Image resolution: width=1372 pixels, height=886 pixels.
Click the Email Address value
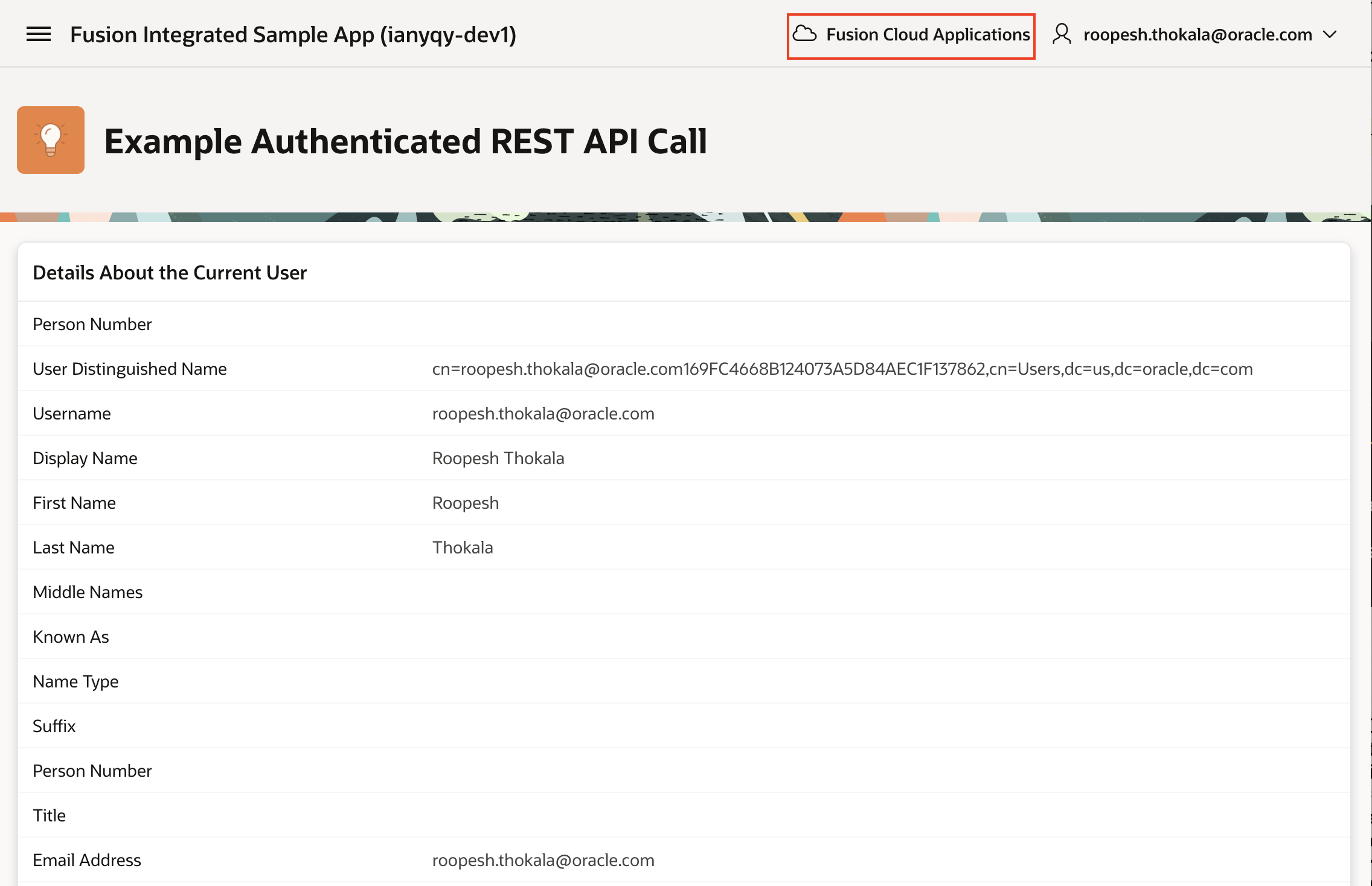(x=543, y=860)
